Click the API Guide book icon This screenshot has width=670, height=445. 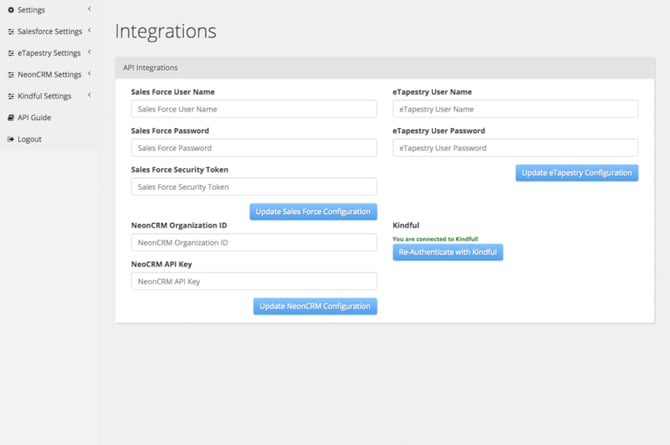(11, 118)
